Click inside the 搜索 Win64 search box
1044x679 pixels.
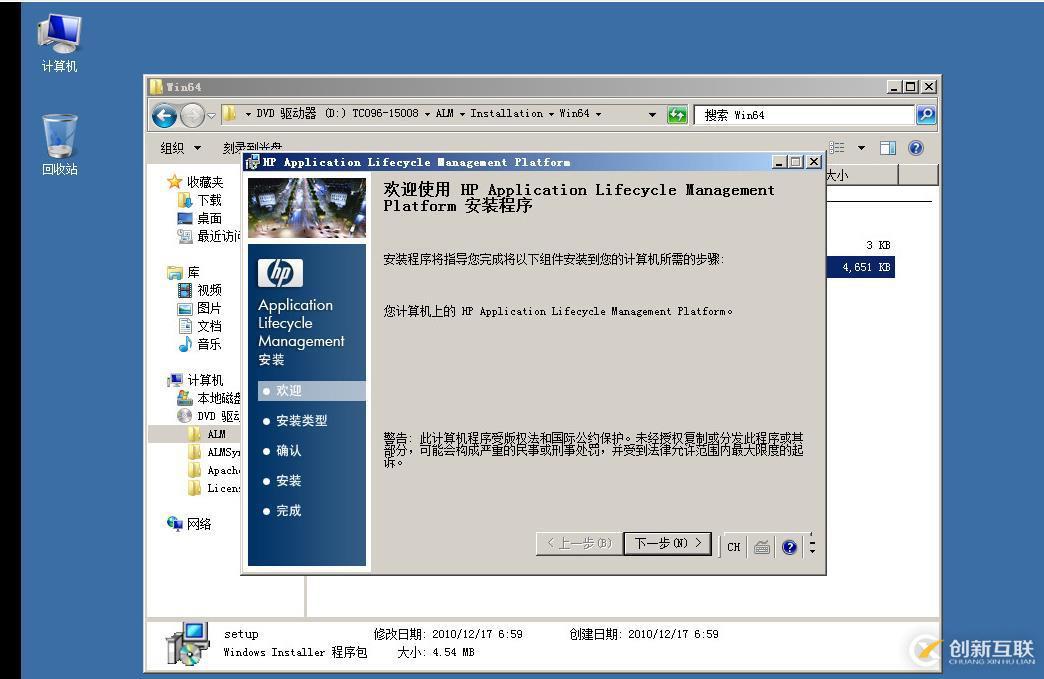(800, 114)
